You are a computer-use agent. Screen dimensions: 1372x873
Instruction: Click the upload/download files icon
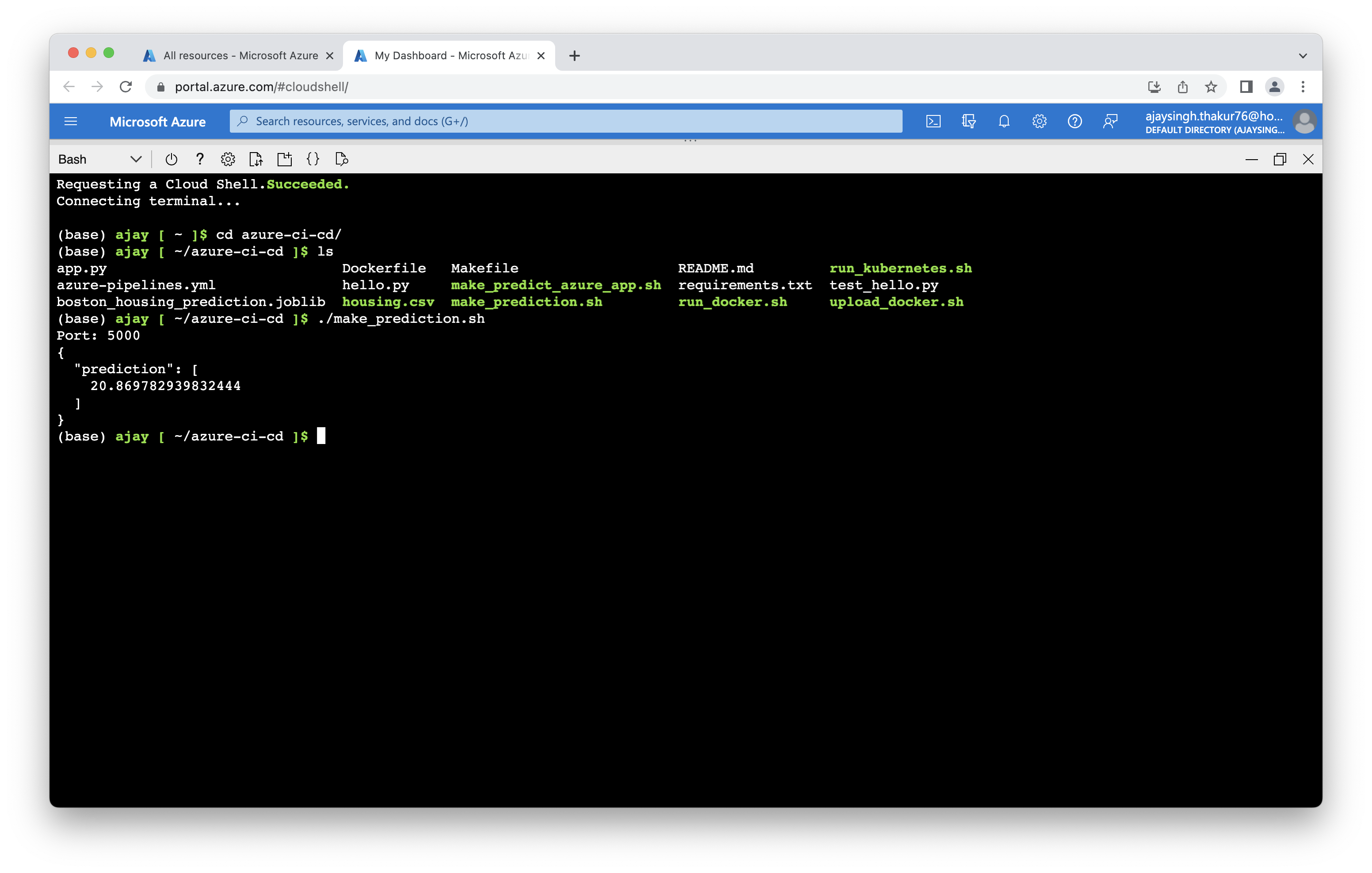pyautogui.click(x=256, y=160)
